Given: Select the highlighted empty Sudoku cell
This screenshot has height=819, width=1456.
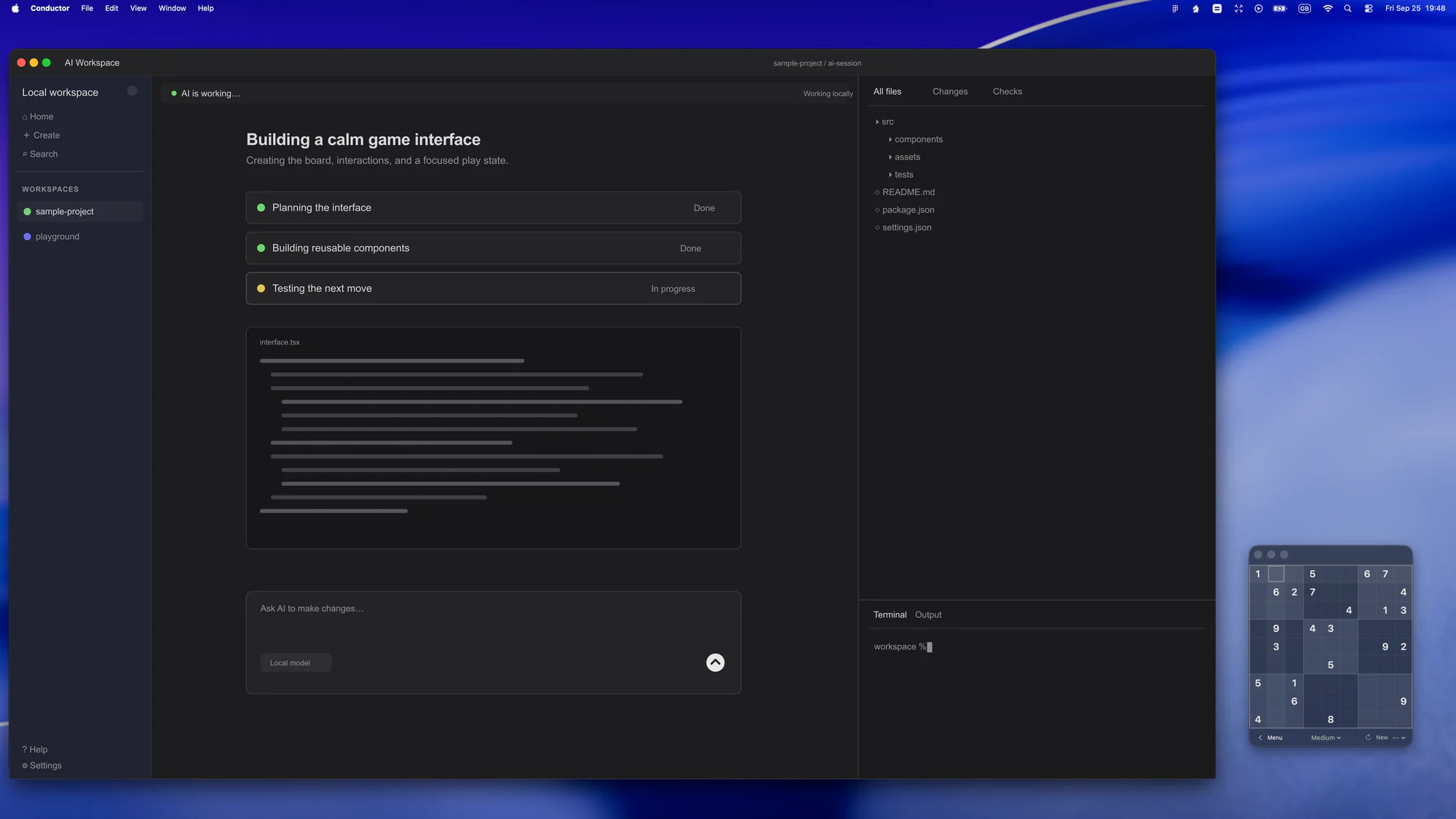Looking at the screenshot, I should tap(1276, 574).
